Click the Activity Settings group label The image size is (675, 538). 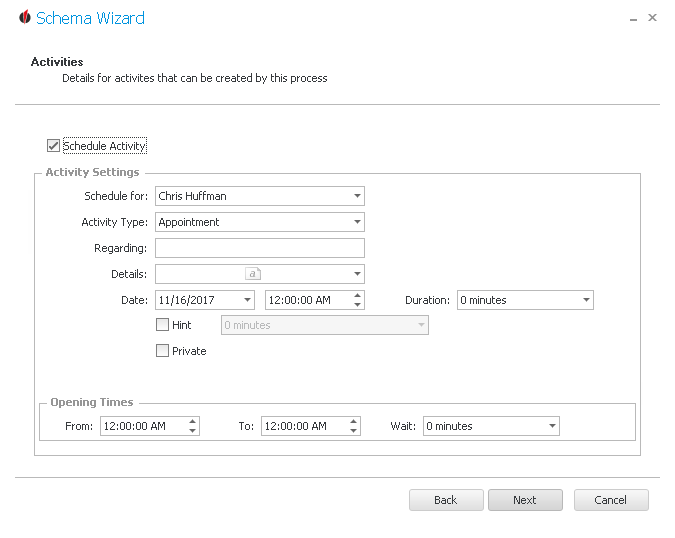point(93,172)
